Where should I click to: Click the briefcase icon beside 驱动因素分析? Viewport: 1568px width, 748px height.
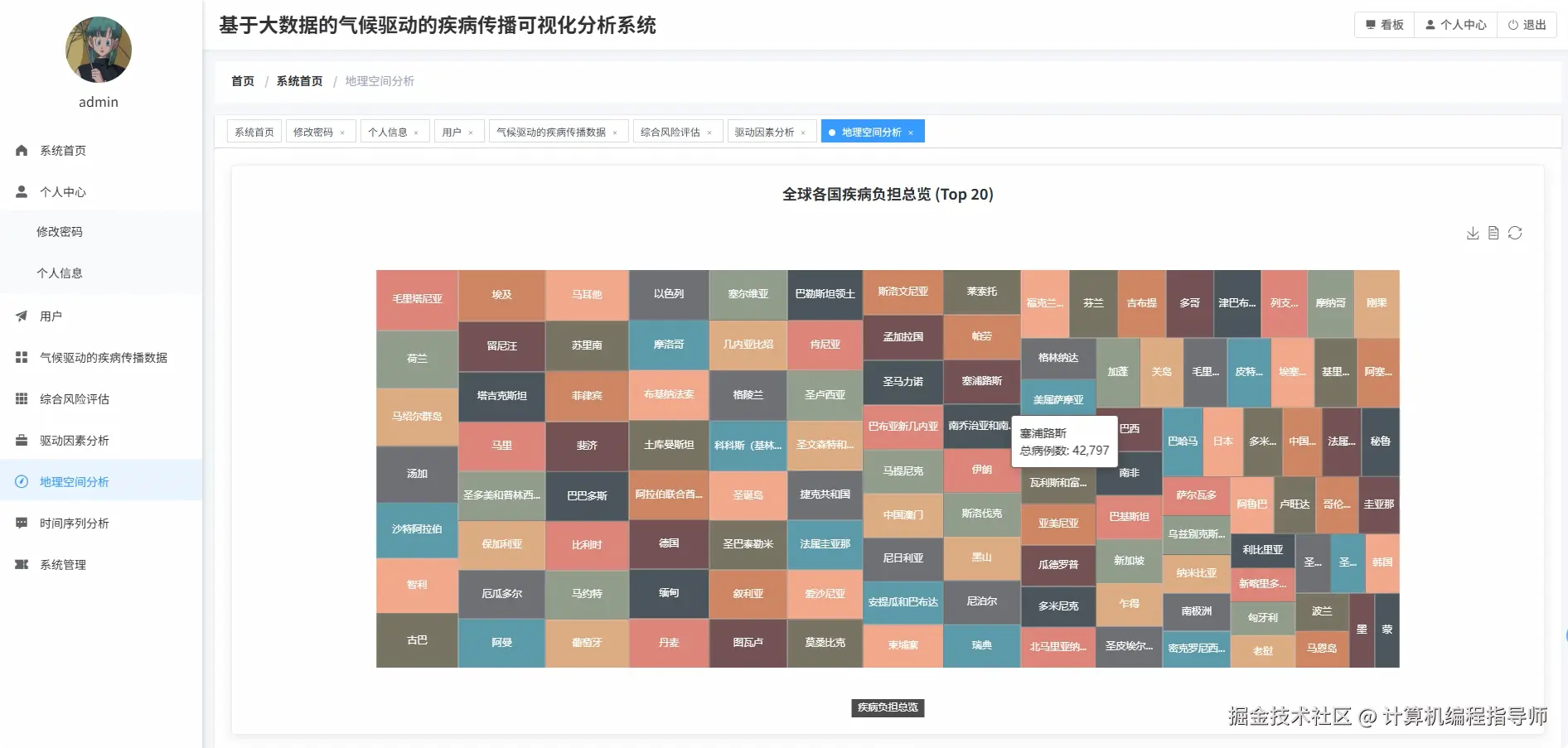coord(22,441)
